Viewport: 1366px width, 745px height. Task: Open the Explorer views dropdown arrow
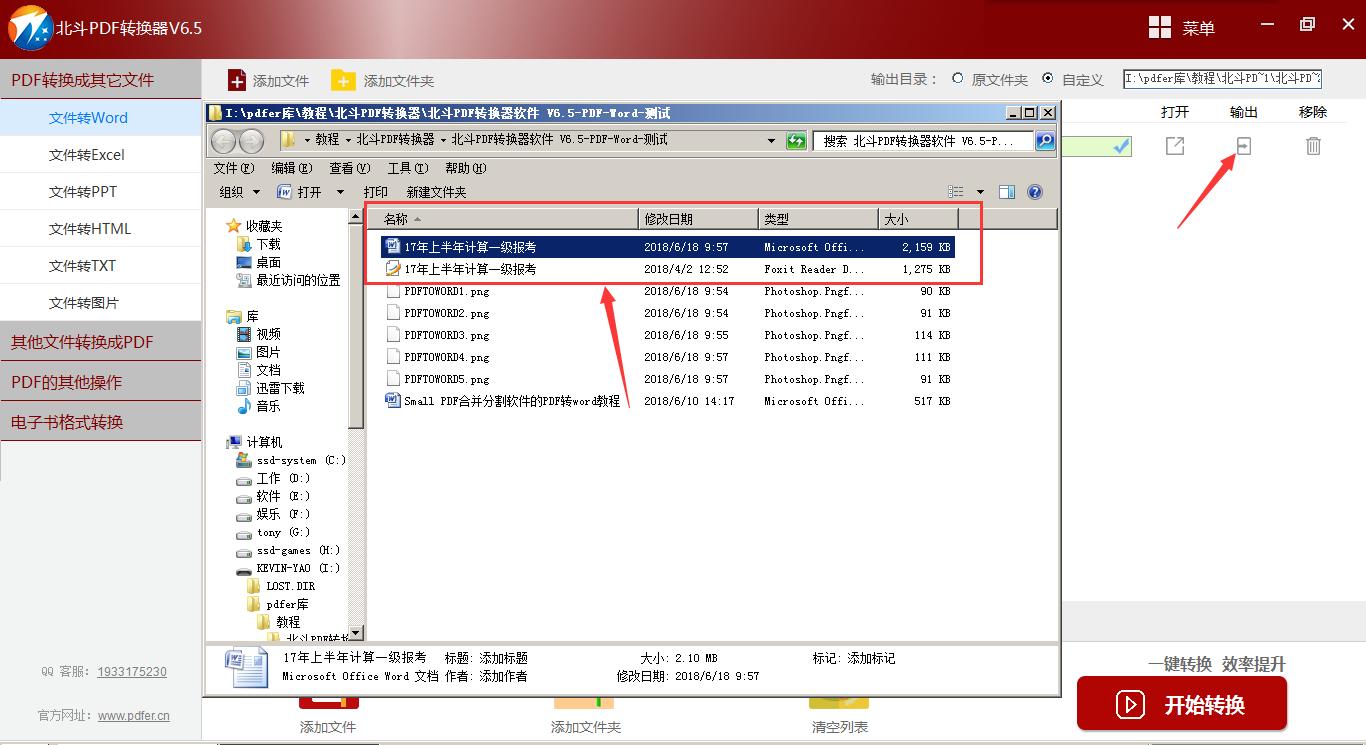981,191
